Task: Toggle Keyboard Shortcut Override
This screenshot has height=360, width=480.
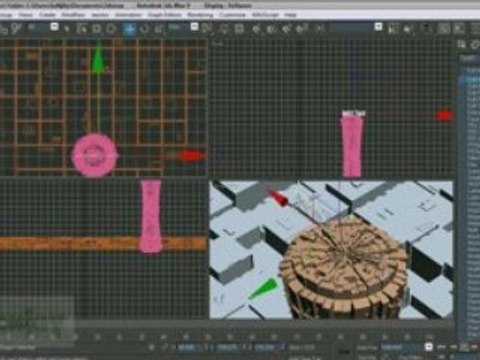Action: tap(239, 29)
